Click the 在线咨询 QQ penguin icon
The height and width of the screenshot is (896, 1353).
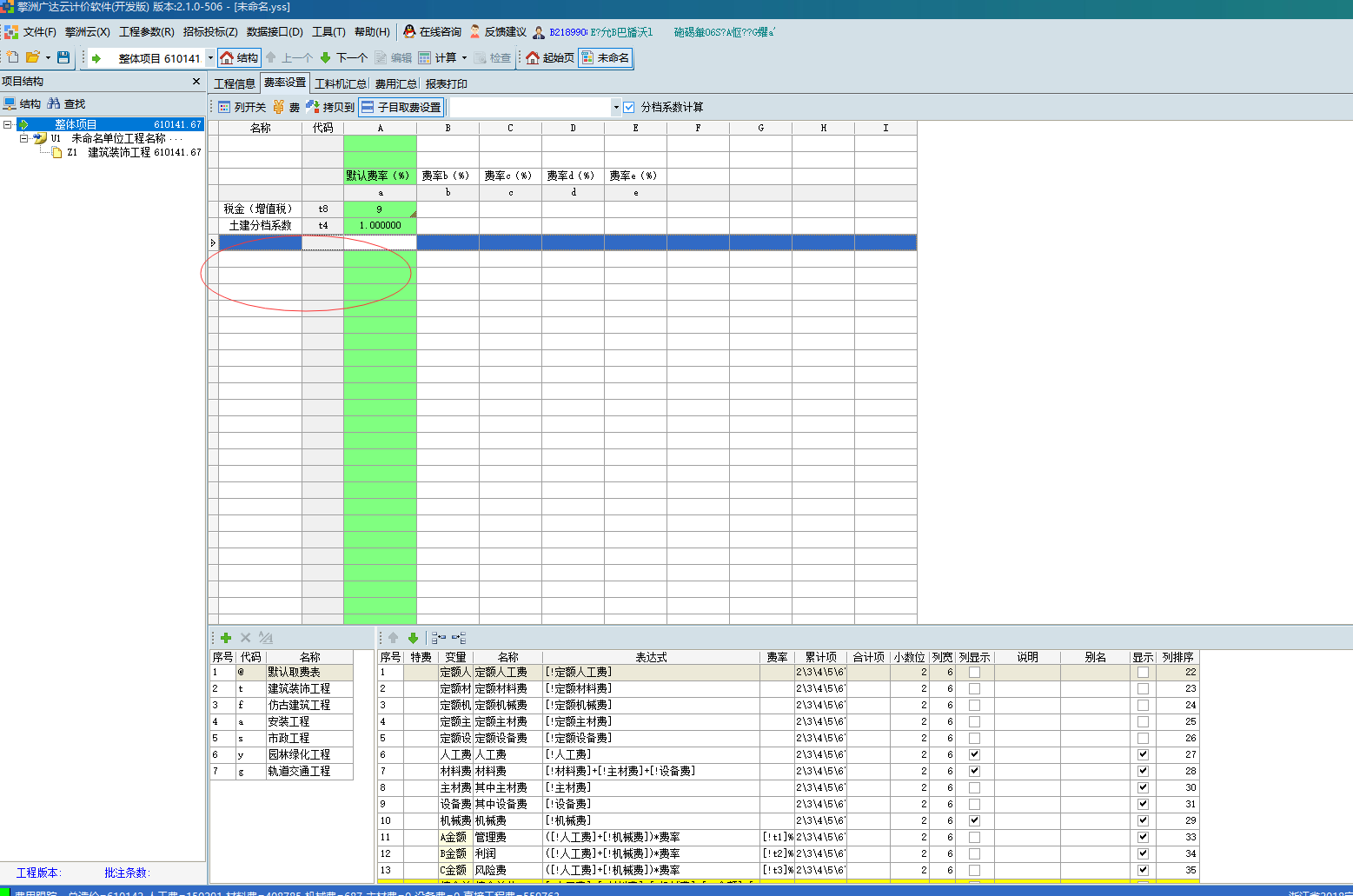click(x=410, y=32)
